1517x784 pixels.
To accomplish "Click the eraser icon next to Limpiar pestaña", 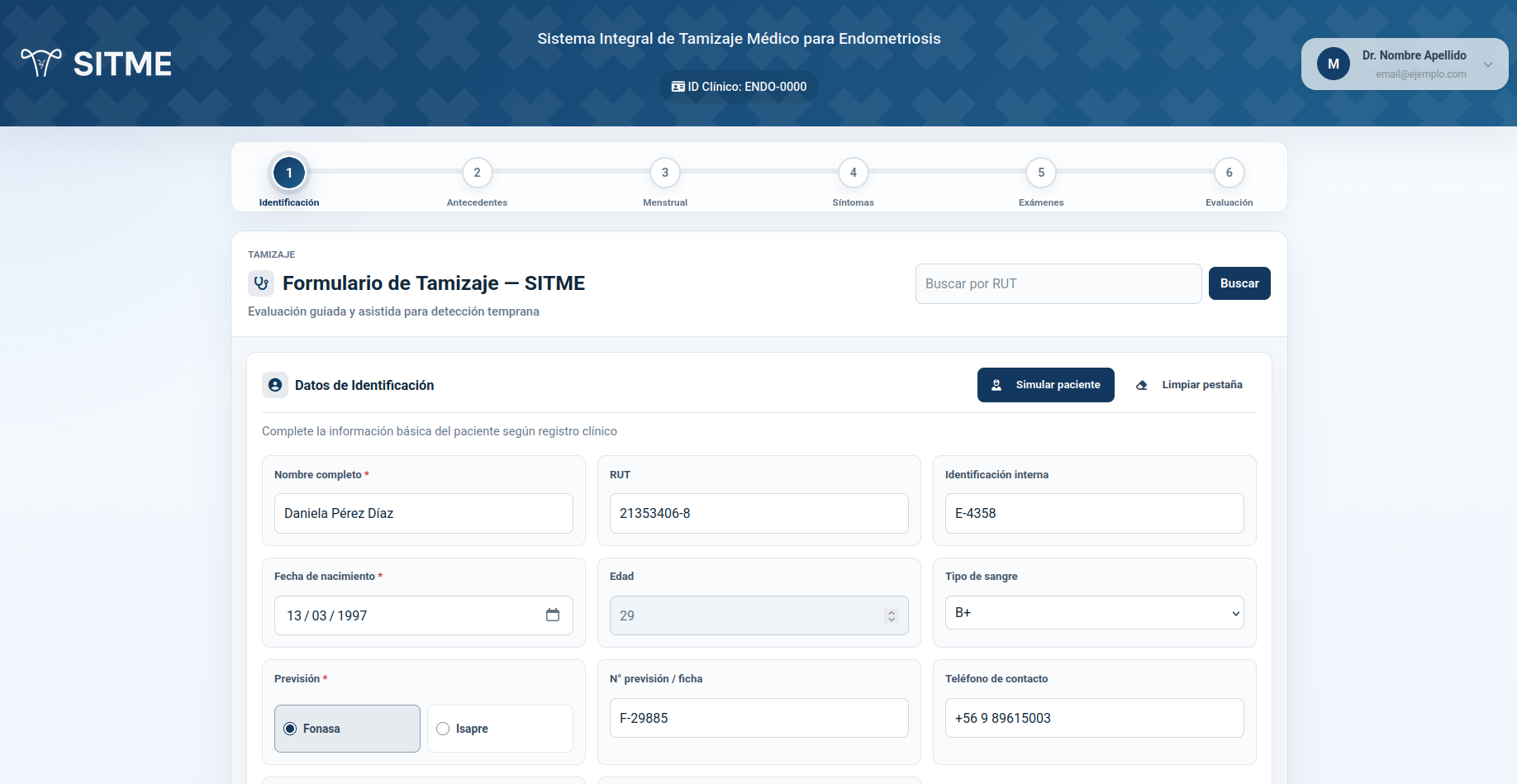I will tap(1142, 385).
